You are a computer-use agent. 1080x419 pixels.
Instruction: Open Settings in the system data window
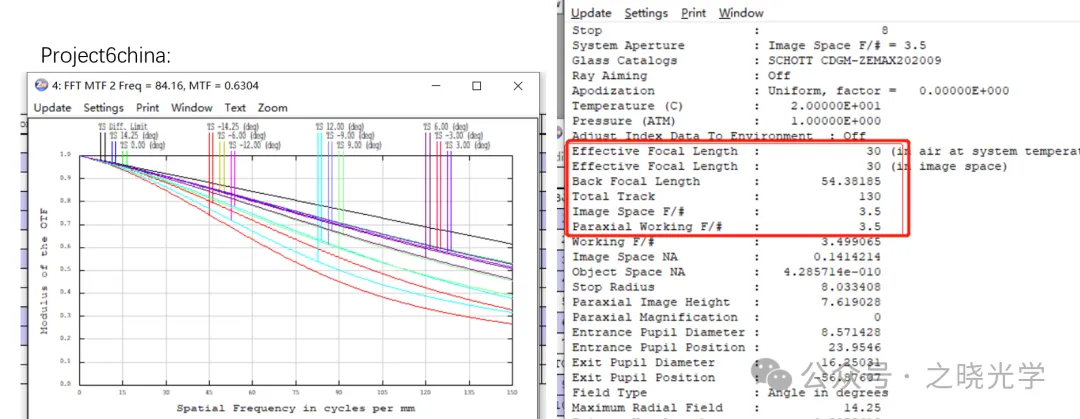point(646,13)
